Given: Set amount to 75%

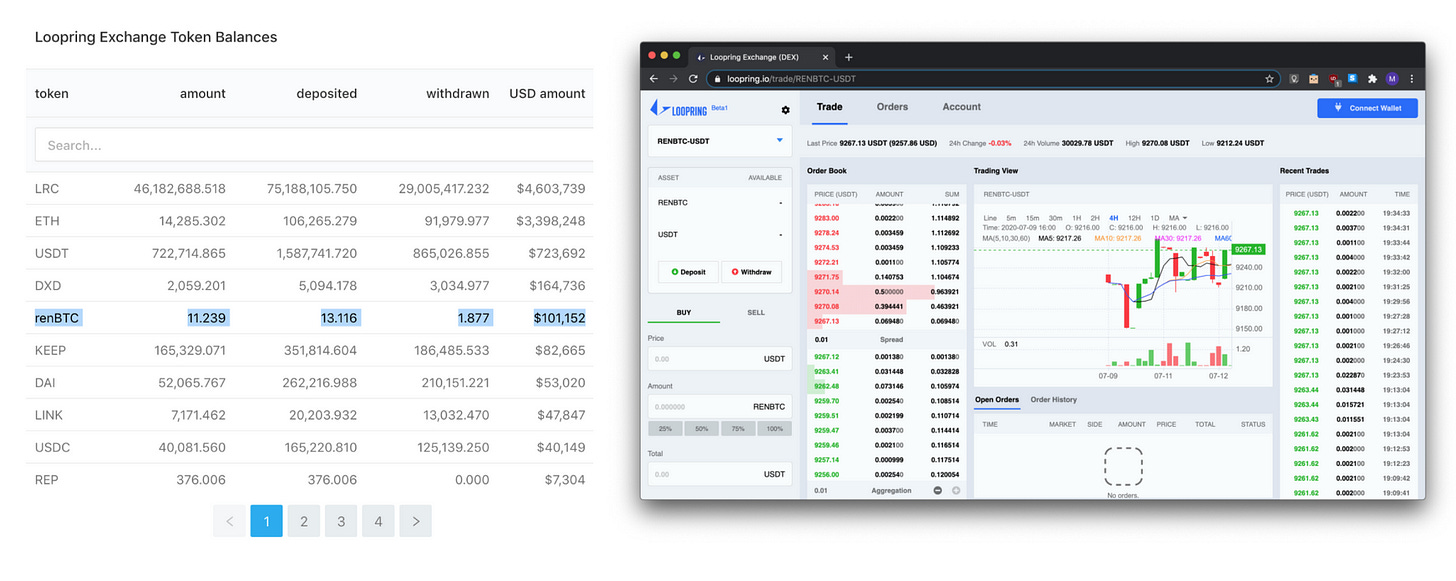Looking at the screenshot, I should (x=738, y=428).
